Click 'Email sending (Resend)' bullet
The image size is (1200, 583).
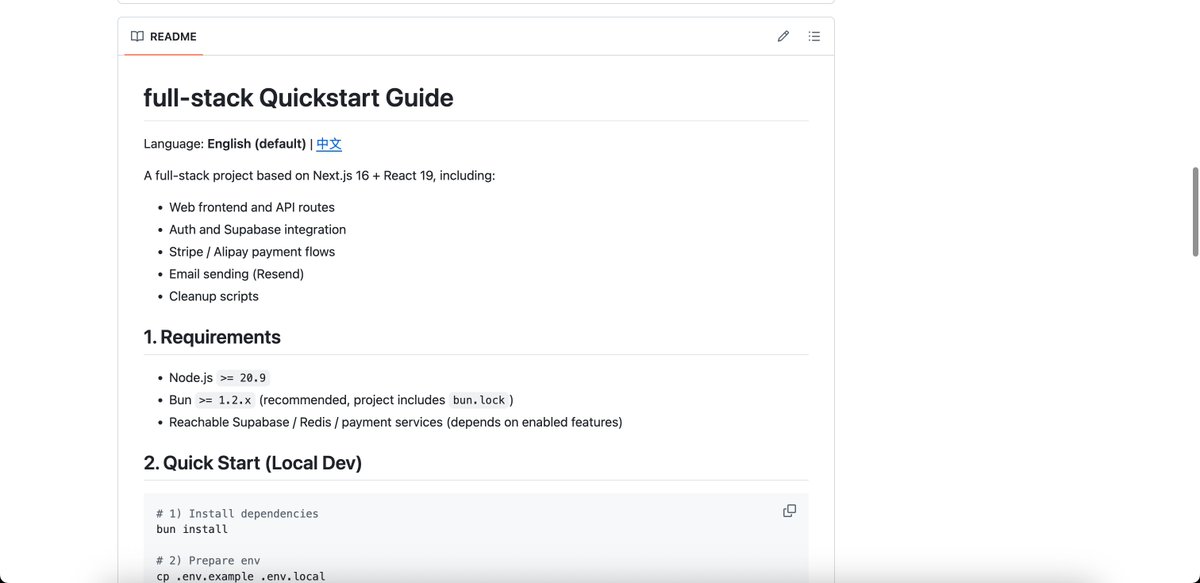click(236, 274)
